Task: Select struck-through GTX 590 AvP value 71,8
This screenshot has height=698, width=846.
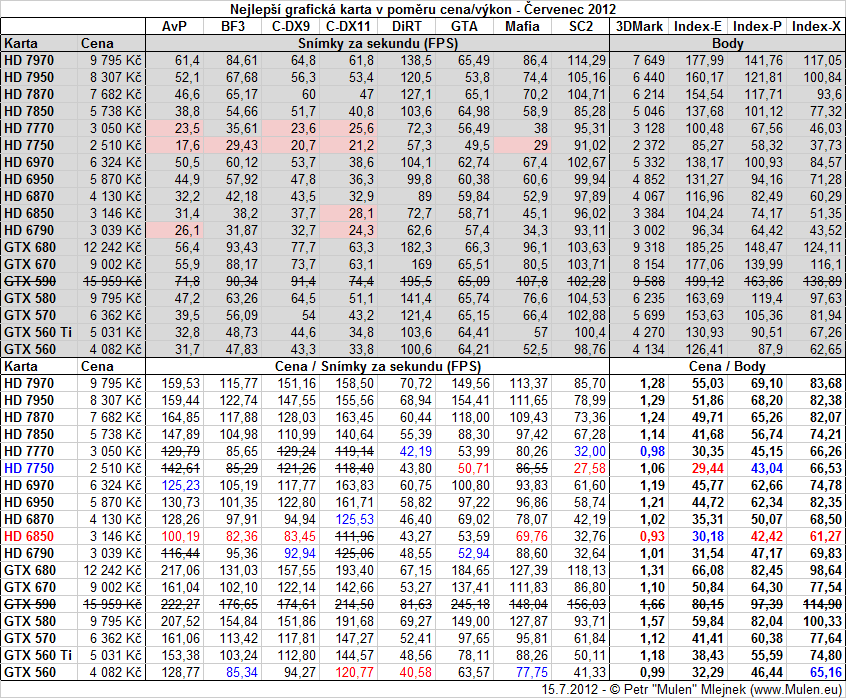Action: tap(187, 282)
